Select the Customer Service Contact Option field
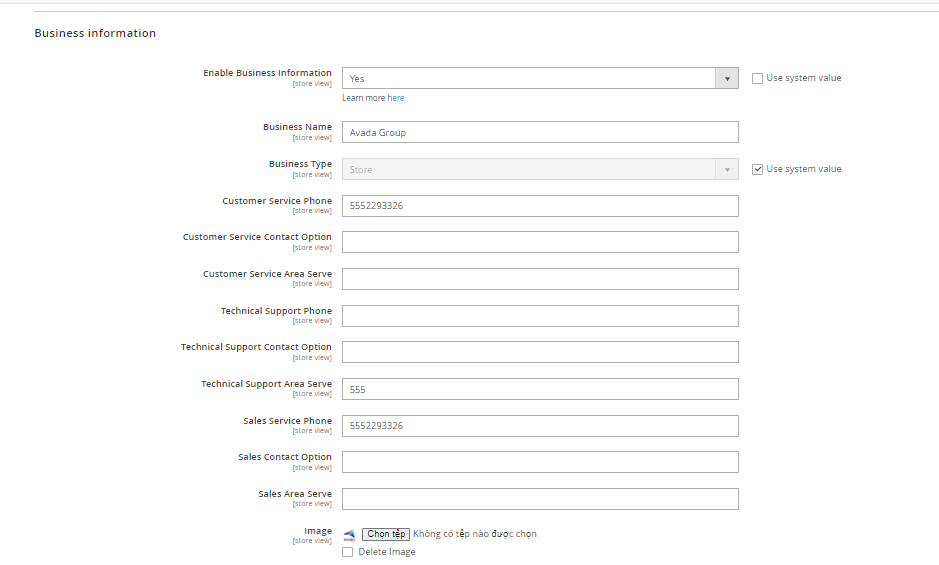The image size is (939, 565). tap(540, 242)
